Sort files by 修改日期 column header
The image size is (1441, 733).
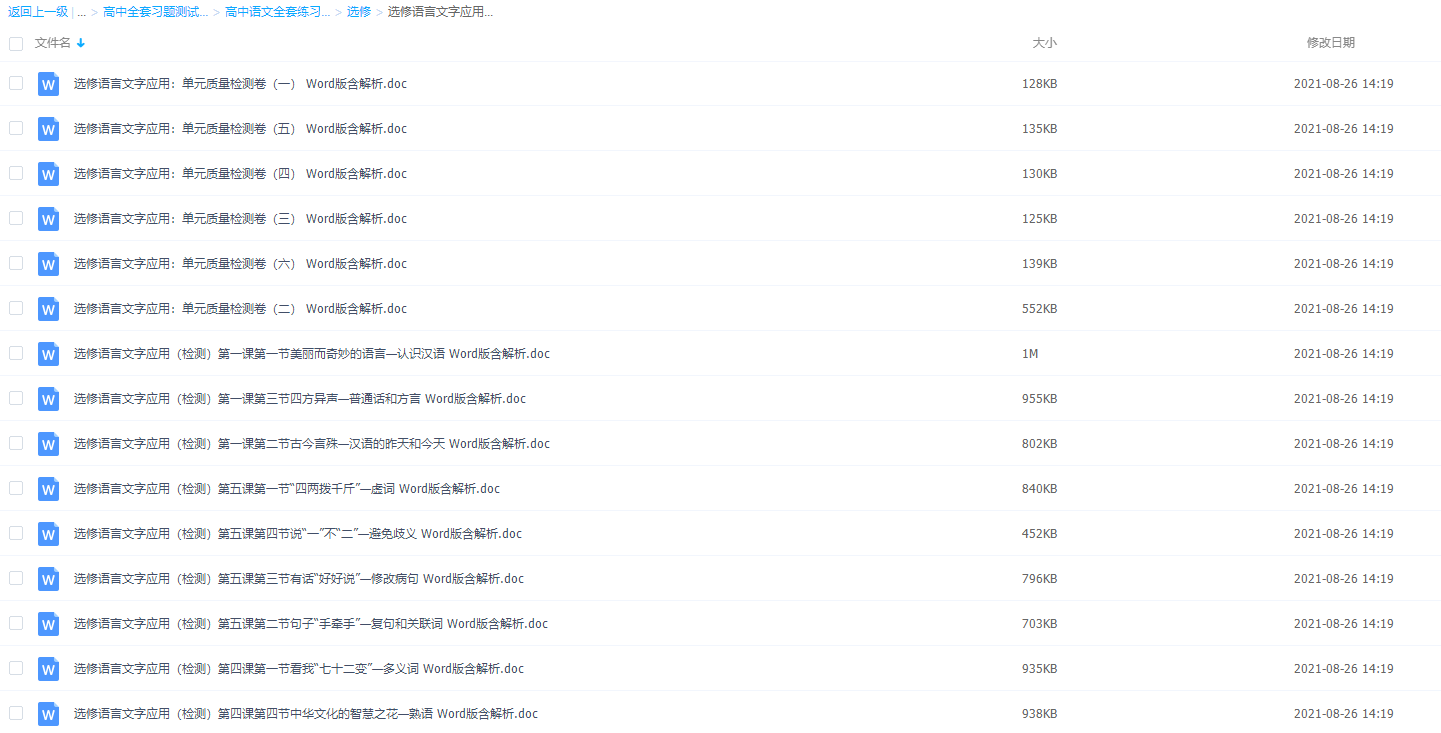tap(1330, 43)
